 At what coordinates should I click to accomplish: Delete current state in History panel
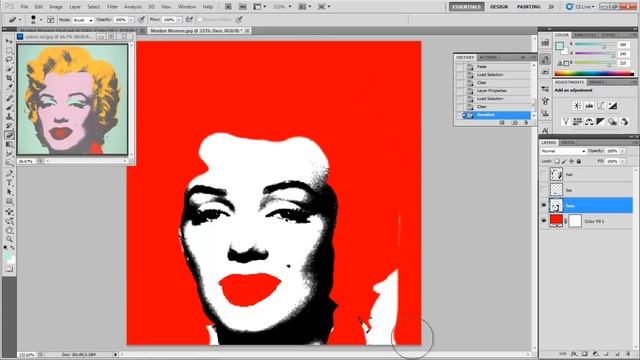526,122
